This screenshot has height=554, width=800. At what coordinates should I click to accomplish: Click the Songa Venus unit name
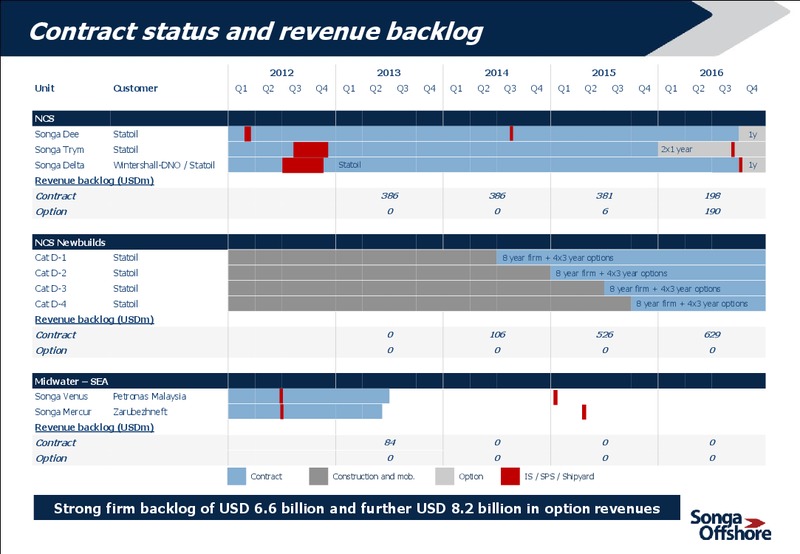61,396
